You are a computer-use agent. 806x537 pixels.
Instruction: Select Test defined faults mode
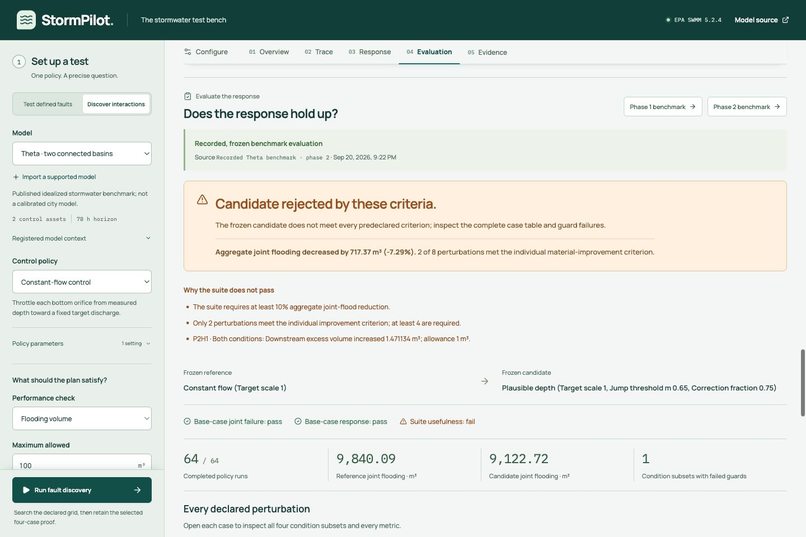[48, 104]
